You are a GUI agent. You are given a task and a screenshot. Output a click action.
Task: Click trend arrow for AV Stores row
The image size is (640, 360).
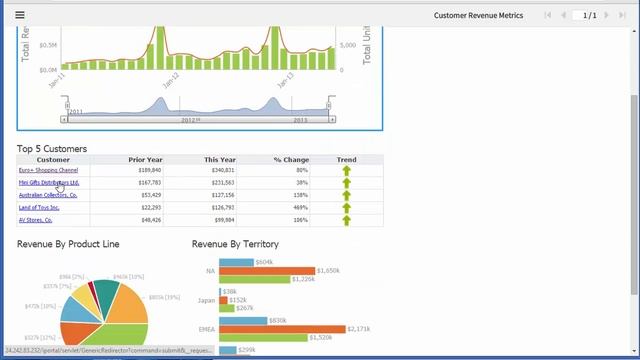(x=347, y=220)
